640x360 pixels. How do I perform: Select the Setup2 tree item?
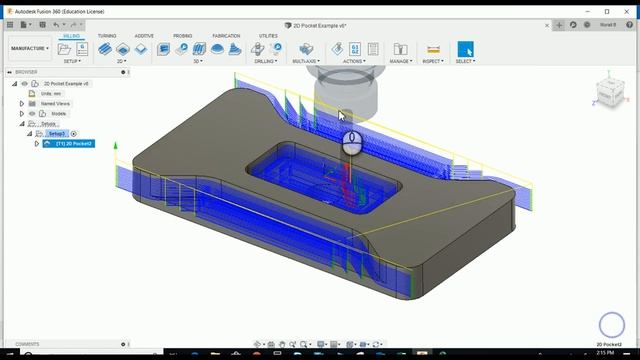click(x=56, y=133)
